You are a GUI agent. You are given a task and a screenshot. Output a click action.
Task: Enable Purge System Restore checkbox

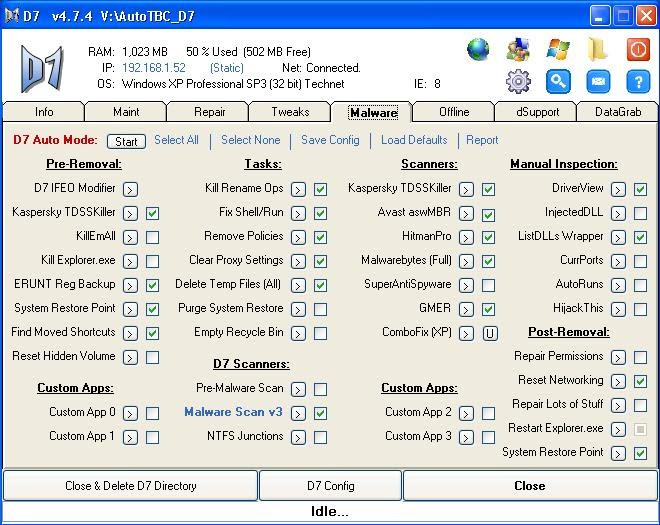click(x=320, y=309)
